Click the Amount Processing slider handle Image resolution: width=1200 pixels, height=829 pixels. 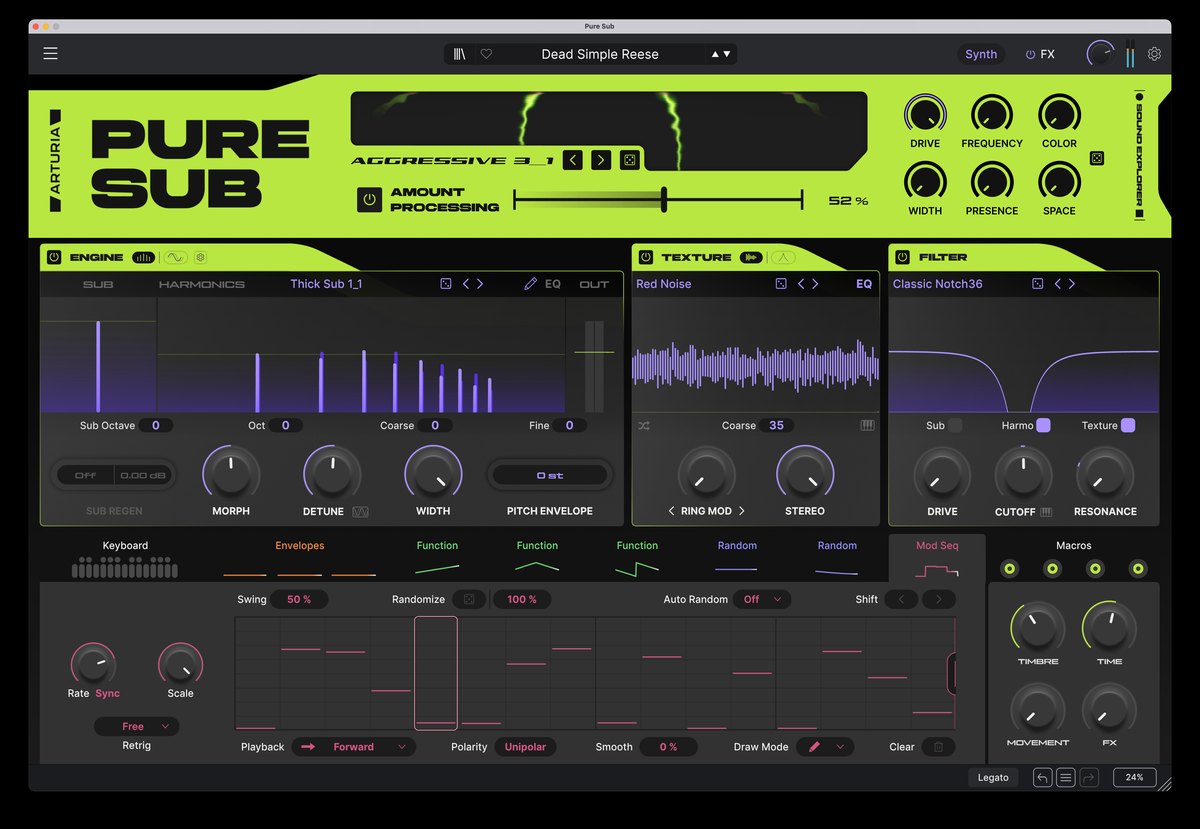(664, 199)
